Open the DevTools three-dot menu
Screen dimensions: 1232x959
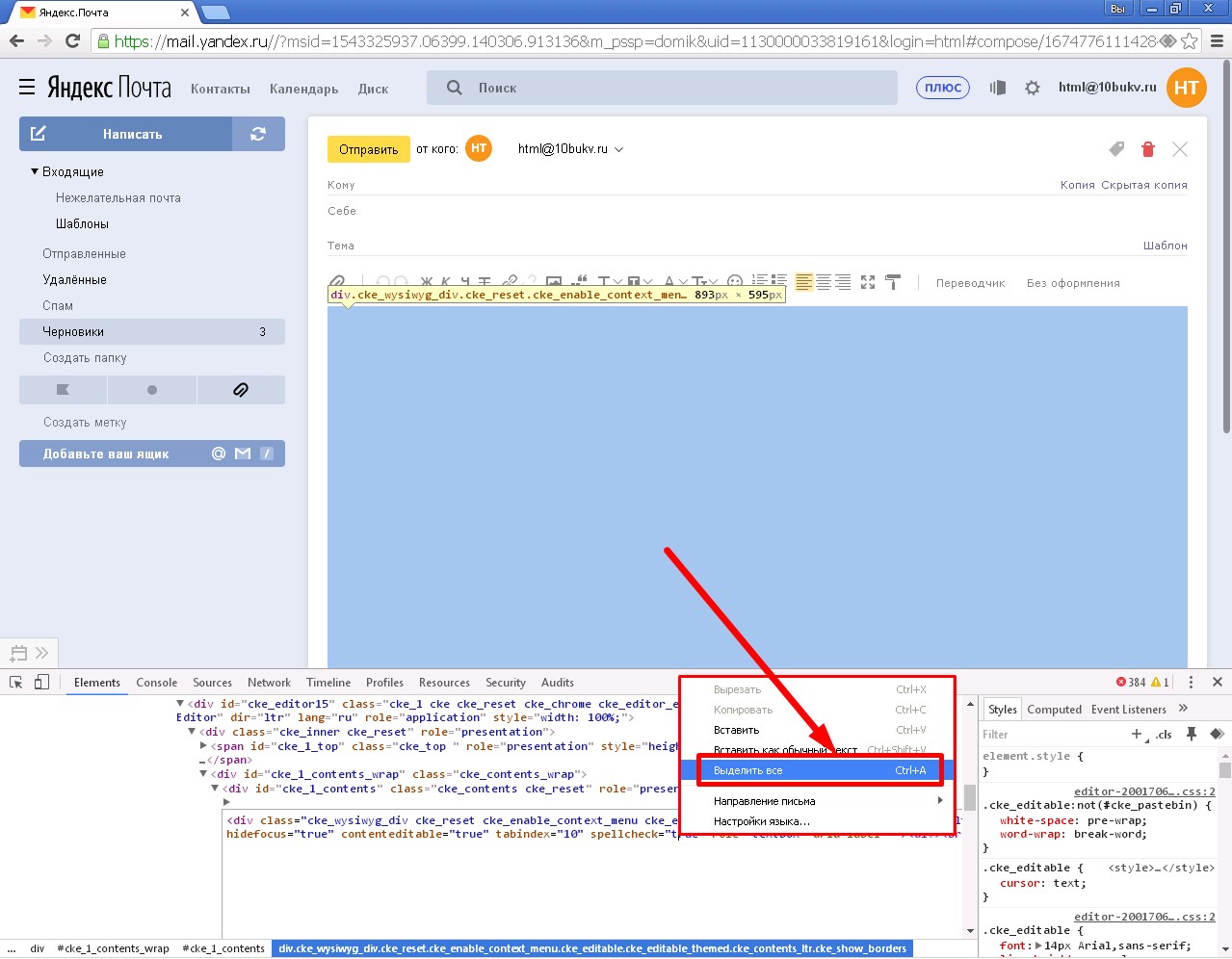1191,682
